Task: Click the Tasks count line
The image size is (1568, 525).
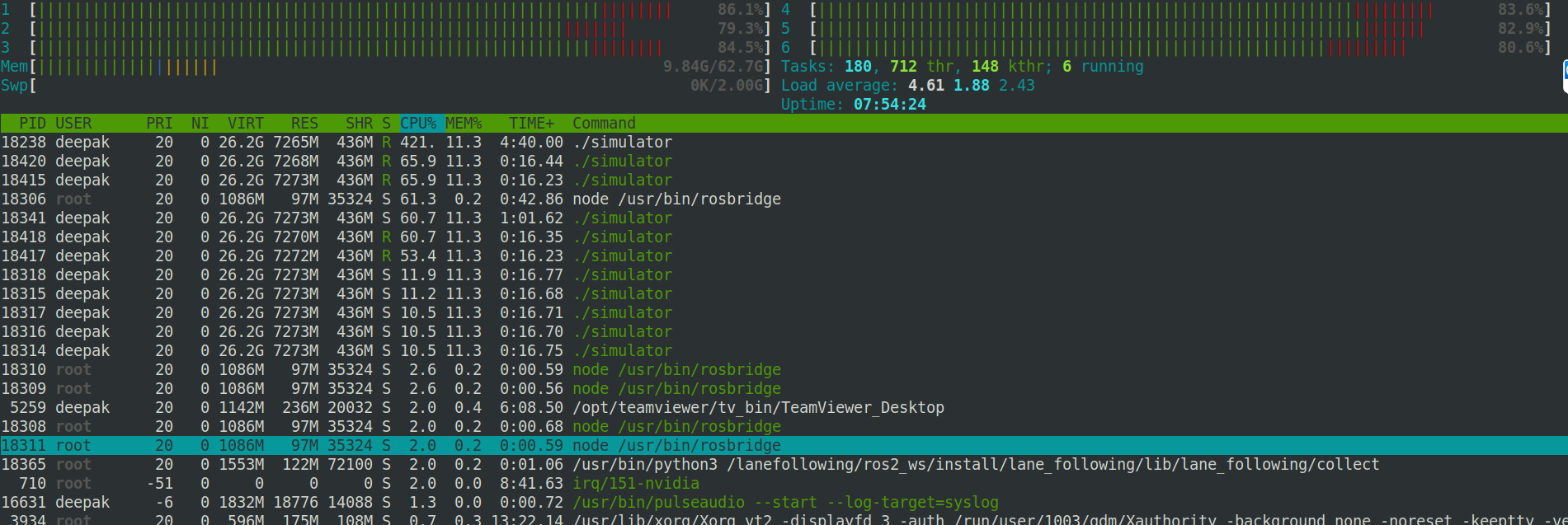Action: 963,67
